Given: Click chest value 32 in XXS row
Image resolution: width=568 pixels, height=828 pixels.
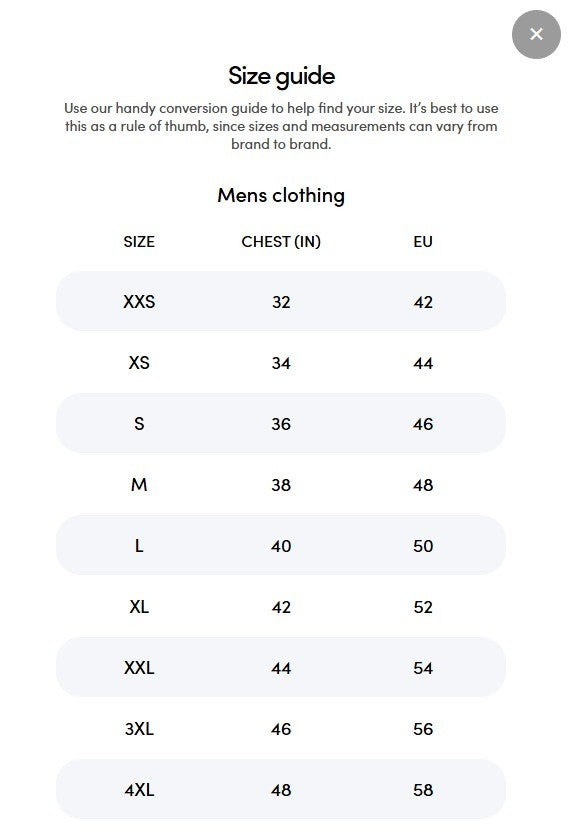Looking at the screenshot, I should coord(281,302).
